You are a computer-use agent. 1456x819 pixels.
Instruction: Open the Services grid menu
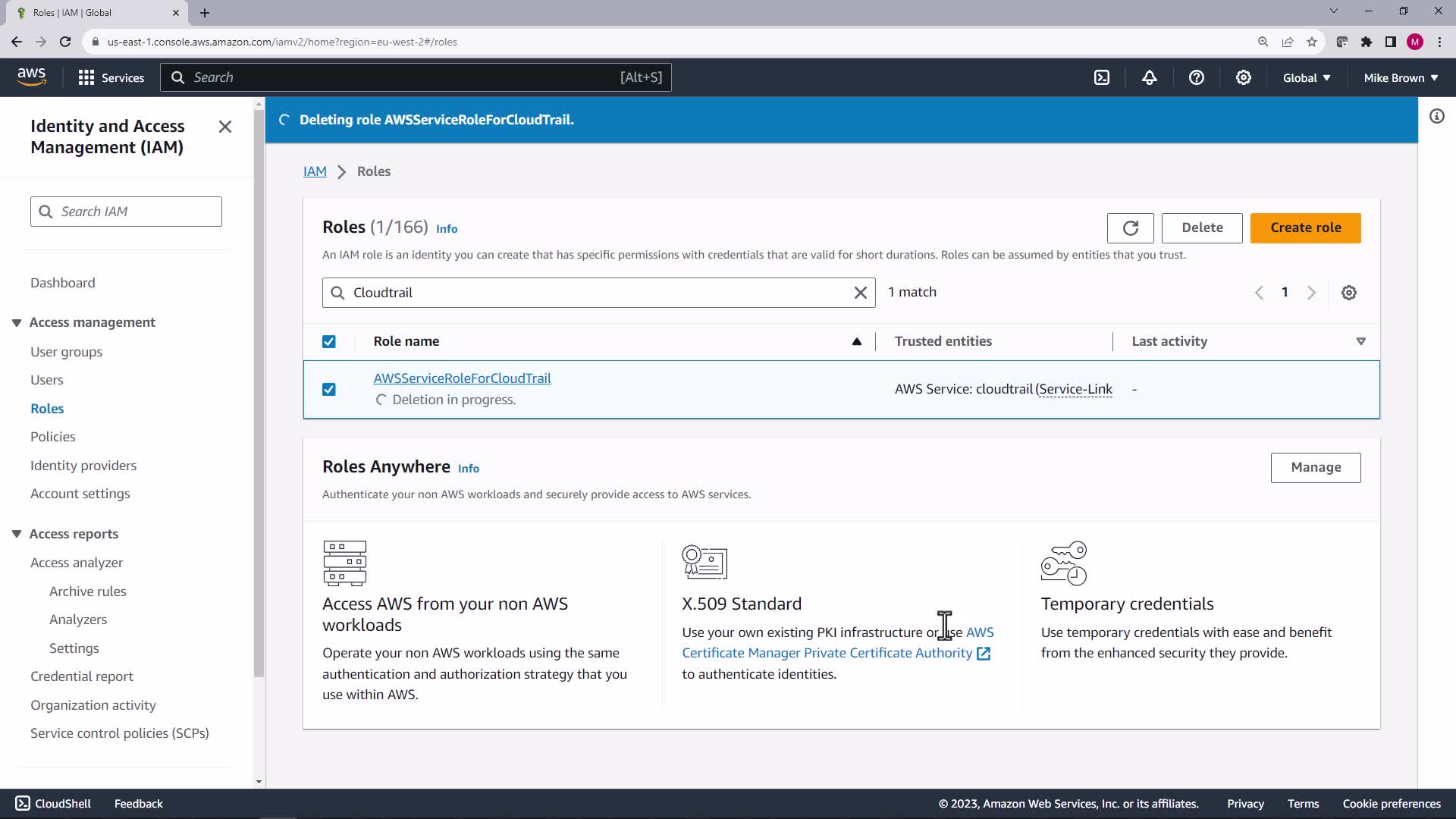click(111, 77)
